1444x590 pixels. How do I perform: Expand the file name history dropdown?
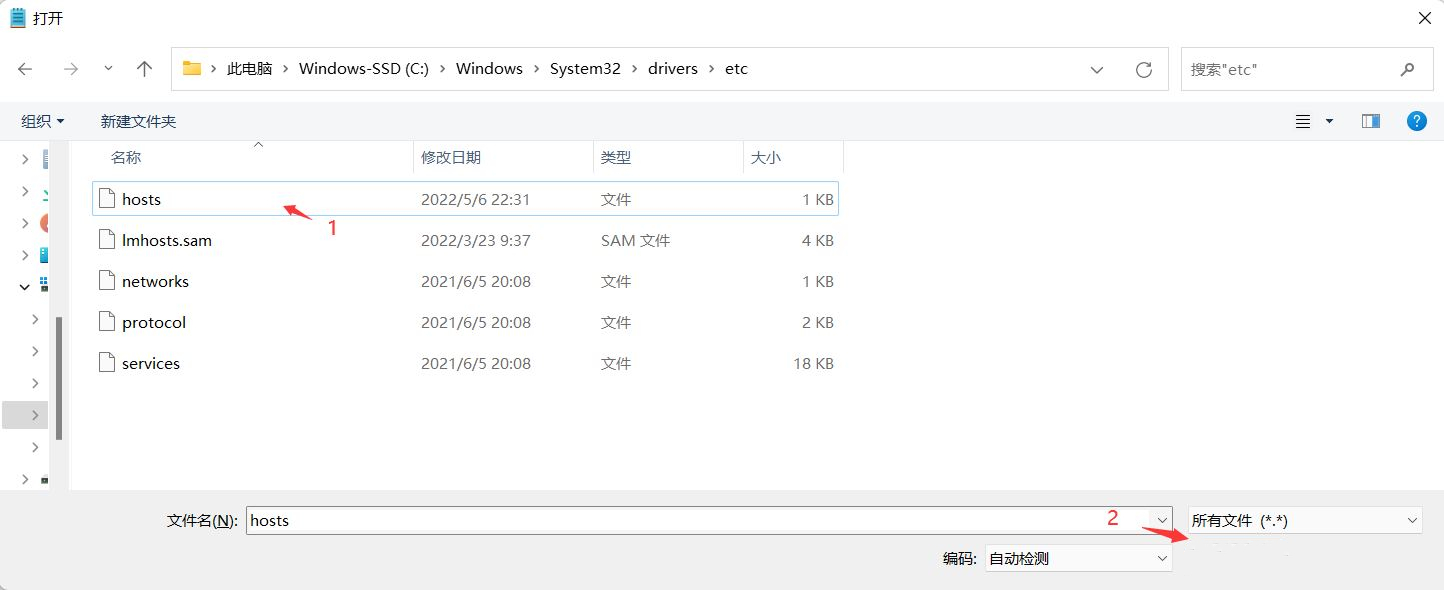pyautogui.click(x=1161, y=520)
